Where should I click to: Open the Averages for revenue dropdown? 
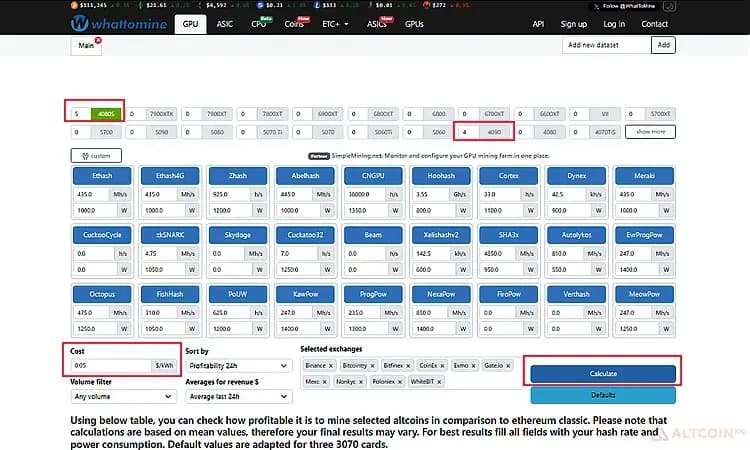coord(238,396)
